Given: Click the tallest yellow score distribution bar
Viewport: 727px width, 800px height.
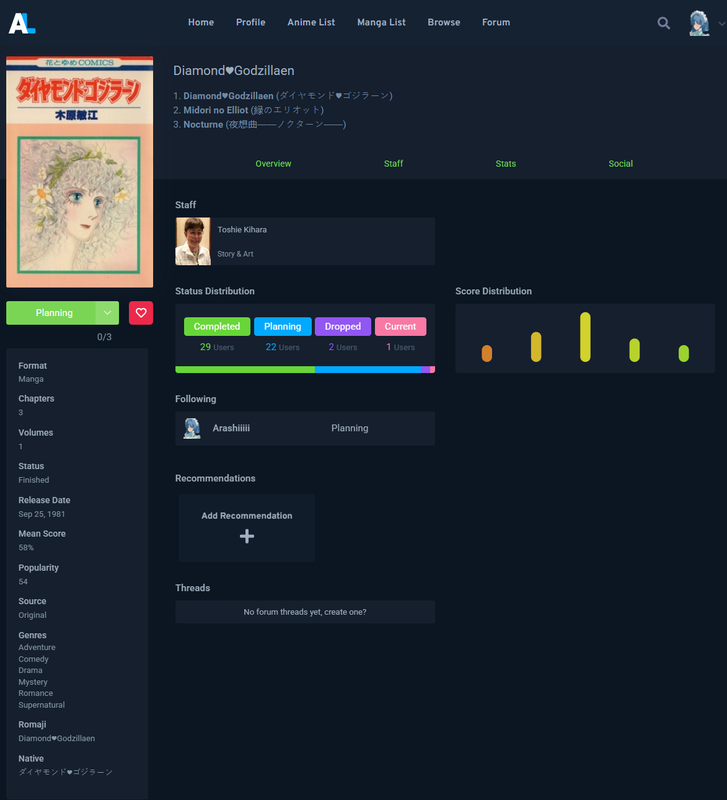Looking at the screenshot, I should pyautogui.click(x=585, y=337).
